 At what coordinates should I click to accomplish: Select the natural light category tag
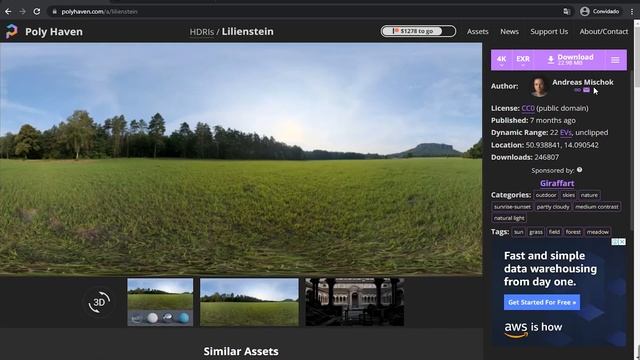pyautogui.click(x=509, y=218)
